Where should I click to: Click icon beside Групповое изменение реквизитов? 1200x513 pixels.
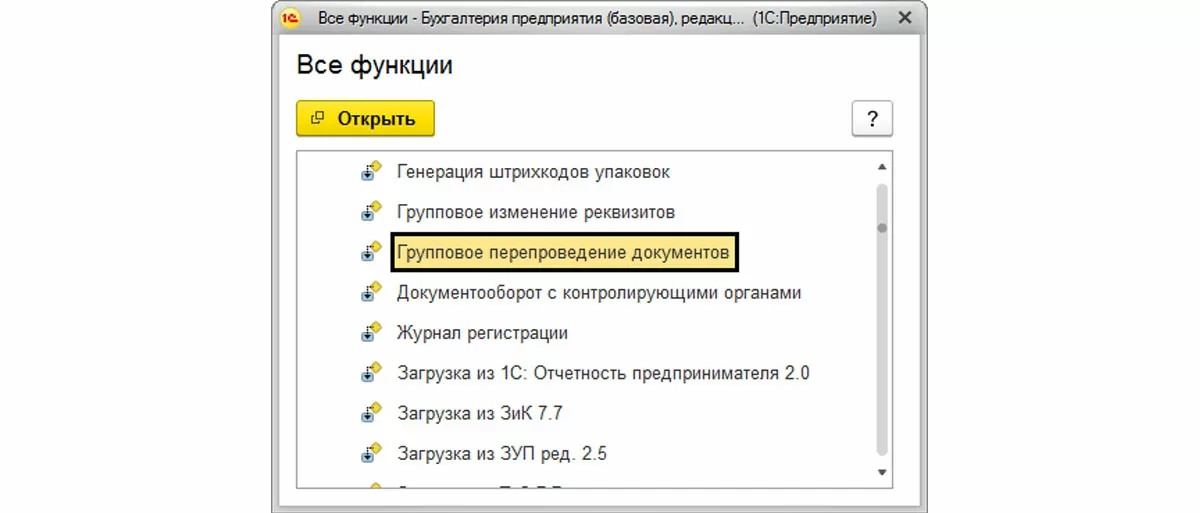(x=372, y=212)
